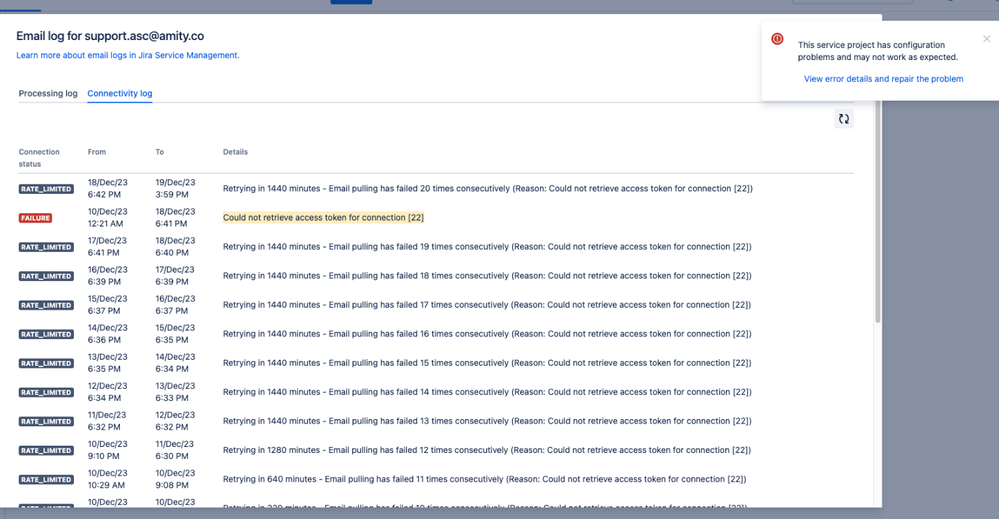The height and width of the screenshot is (519, 999).
Task: Click the Connection status column header
Action: [39, 158]
